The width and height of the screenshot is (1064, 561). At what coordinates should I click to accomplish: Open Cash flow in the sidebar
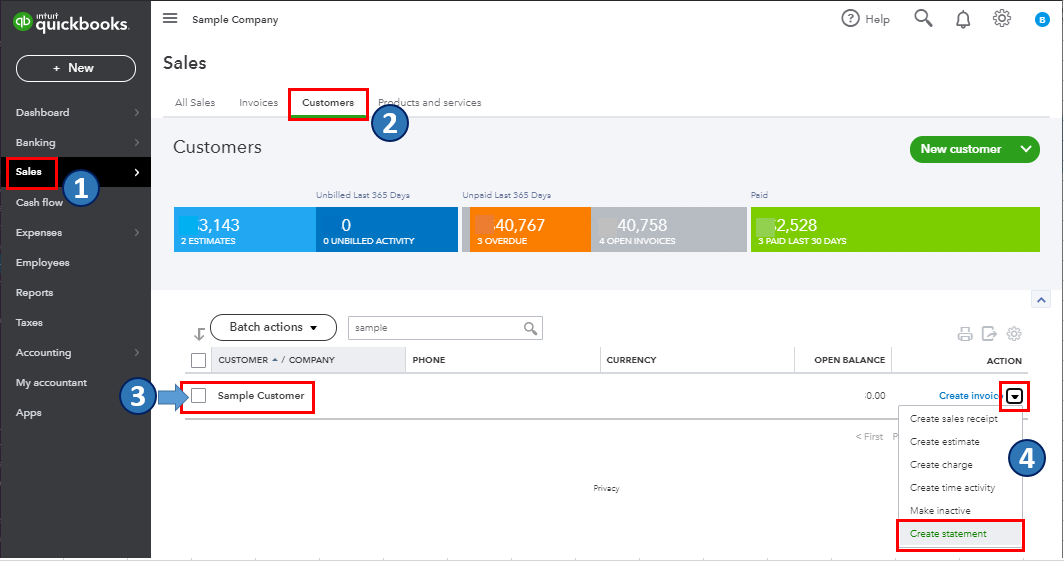(39, 202)
